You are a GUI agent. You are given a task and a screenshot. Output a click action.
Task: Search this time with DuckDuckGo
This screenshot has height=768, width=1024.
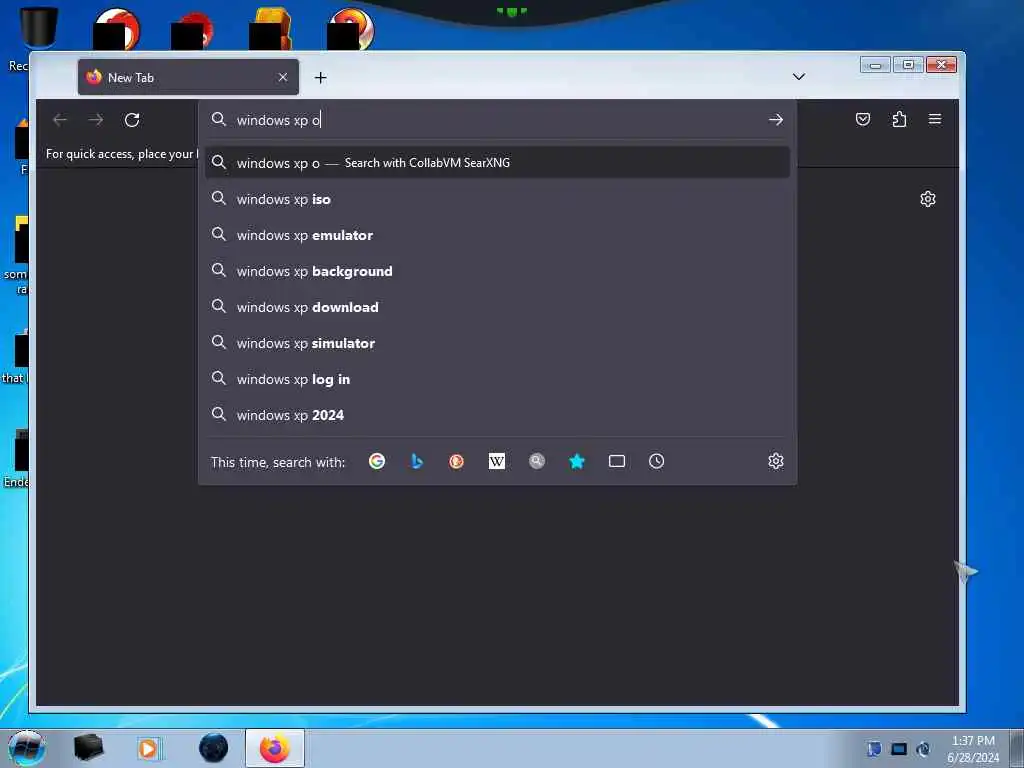(456, 461)
